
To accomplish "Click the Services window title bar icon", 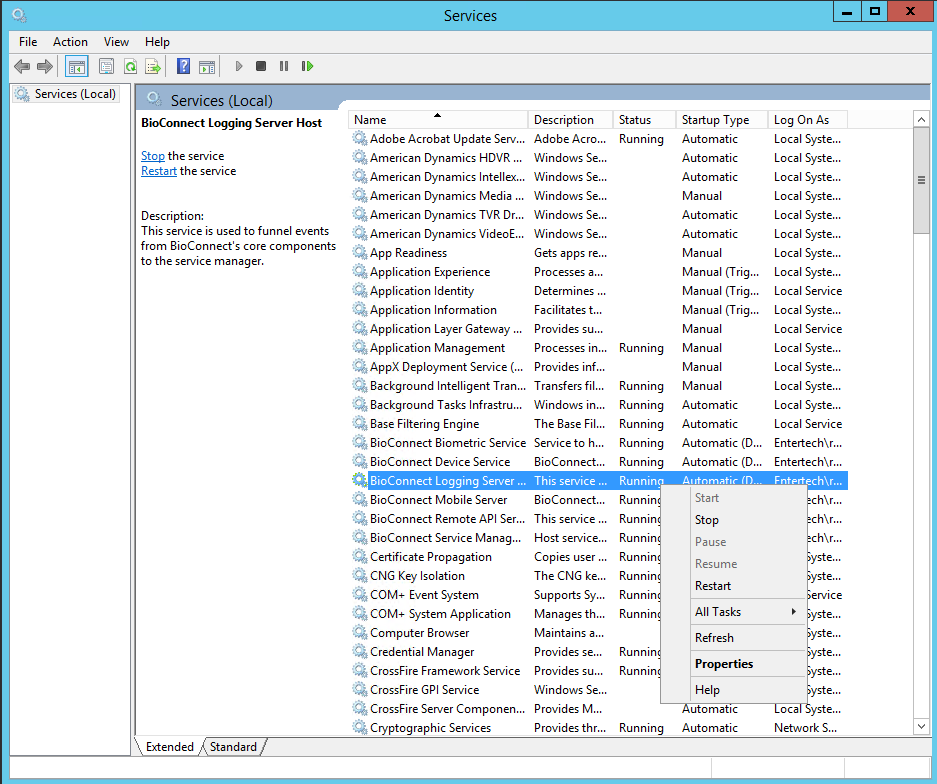I will tap(19, 15).
